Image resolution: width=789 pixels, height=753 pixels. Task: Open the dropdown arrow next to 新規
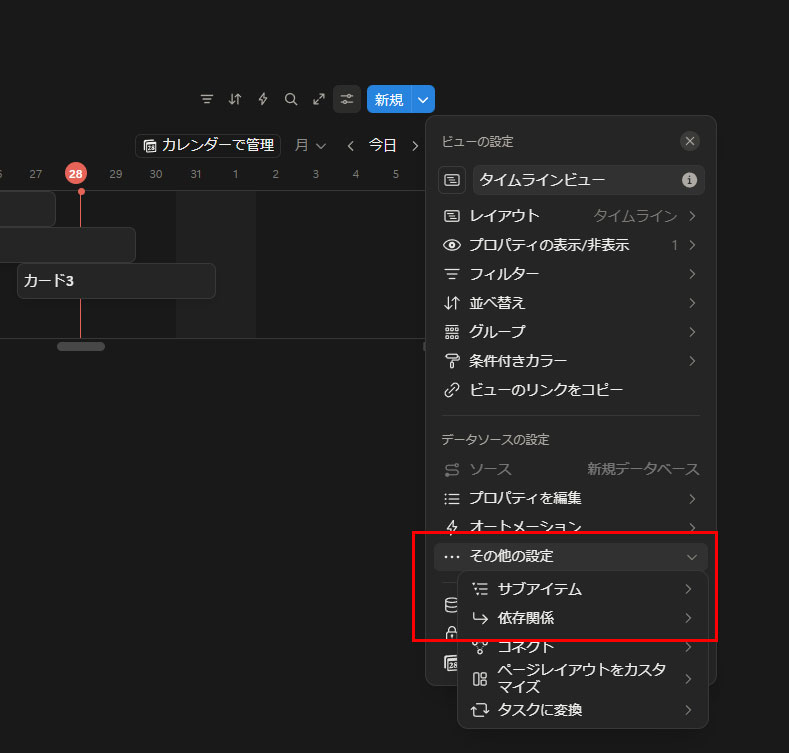point(423,99)
